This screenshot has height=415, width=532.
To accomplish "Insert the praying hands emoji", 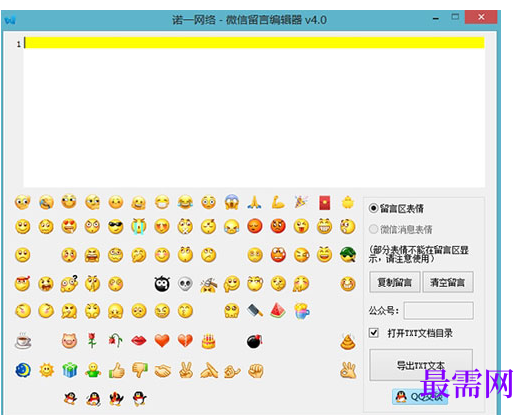I will pyautogui.click(x=254, y=202).
